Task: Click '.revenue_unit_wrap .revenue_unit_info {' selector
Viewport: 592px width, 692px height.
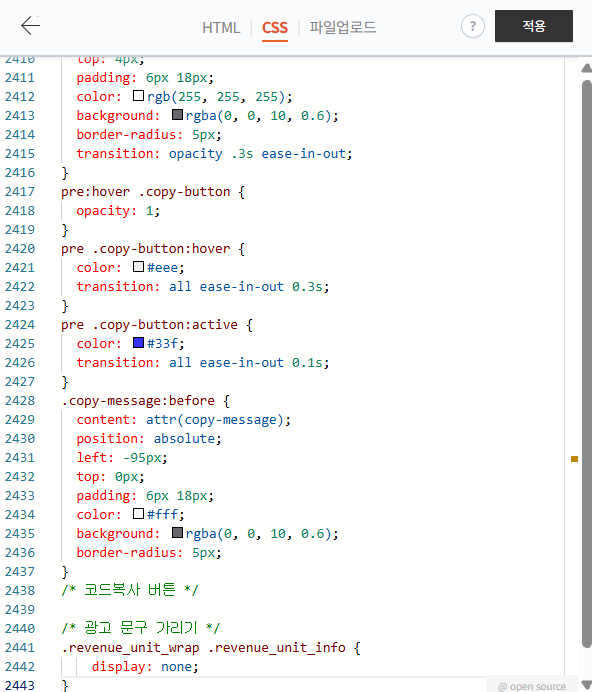Action: [211, 647]
